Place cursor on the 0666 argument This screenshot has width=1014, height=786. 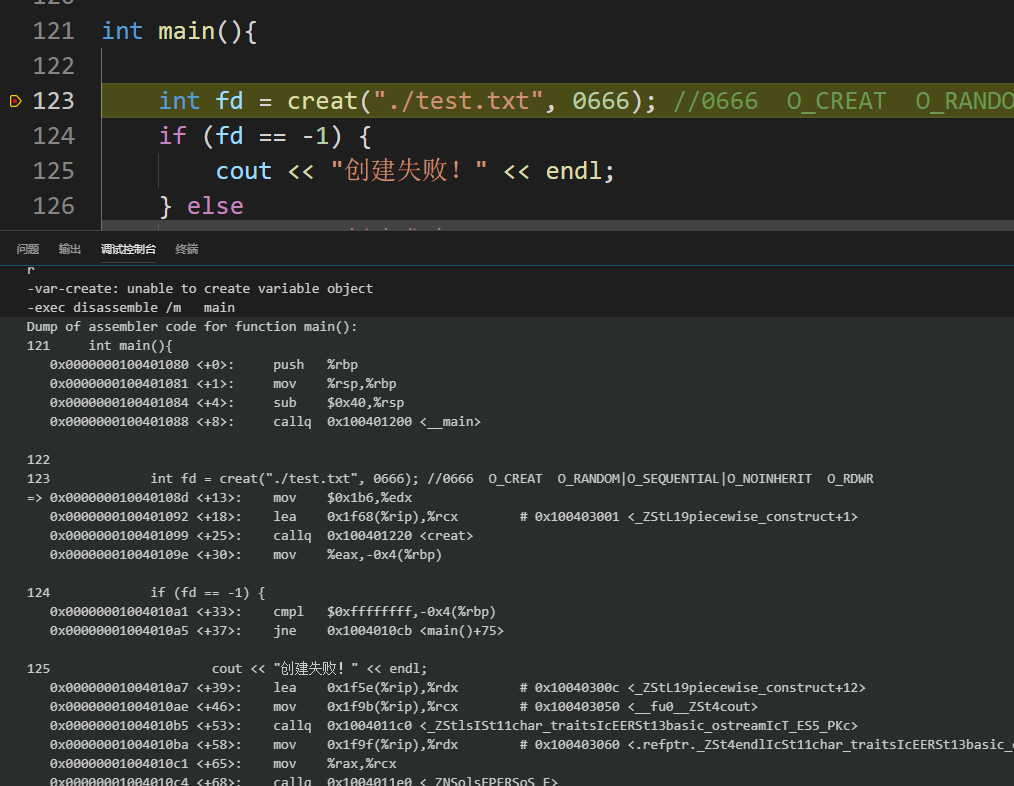coord(601,100)
